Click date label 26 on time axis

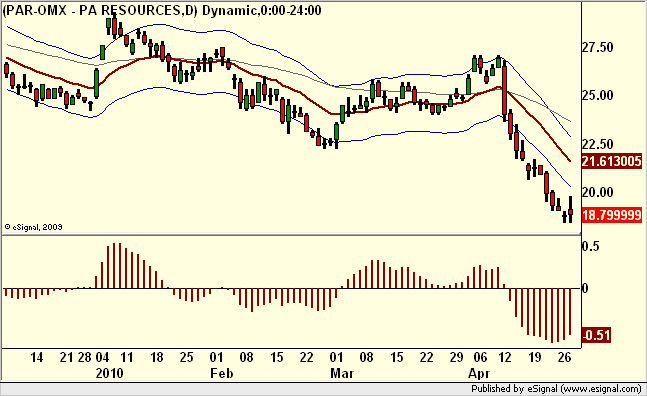564,357
